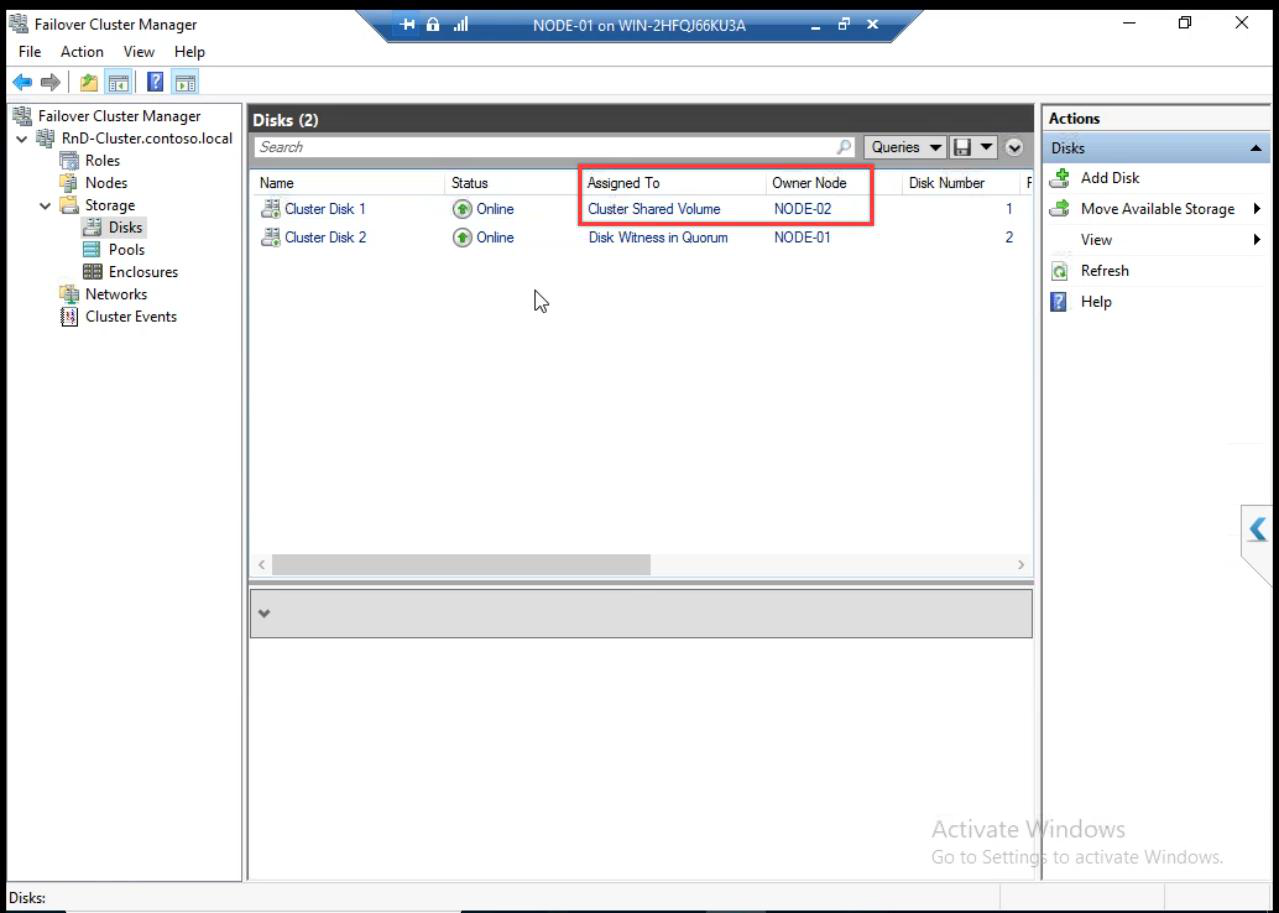Select Failover Cluster Manager root tree item
The height and width of the screenshot is (913, 1279).
pos(119,116)
